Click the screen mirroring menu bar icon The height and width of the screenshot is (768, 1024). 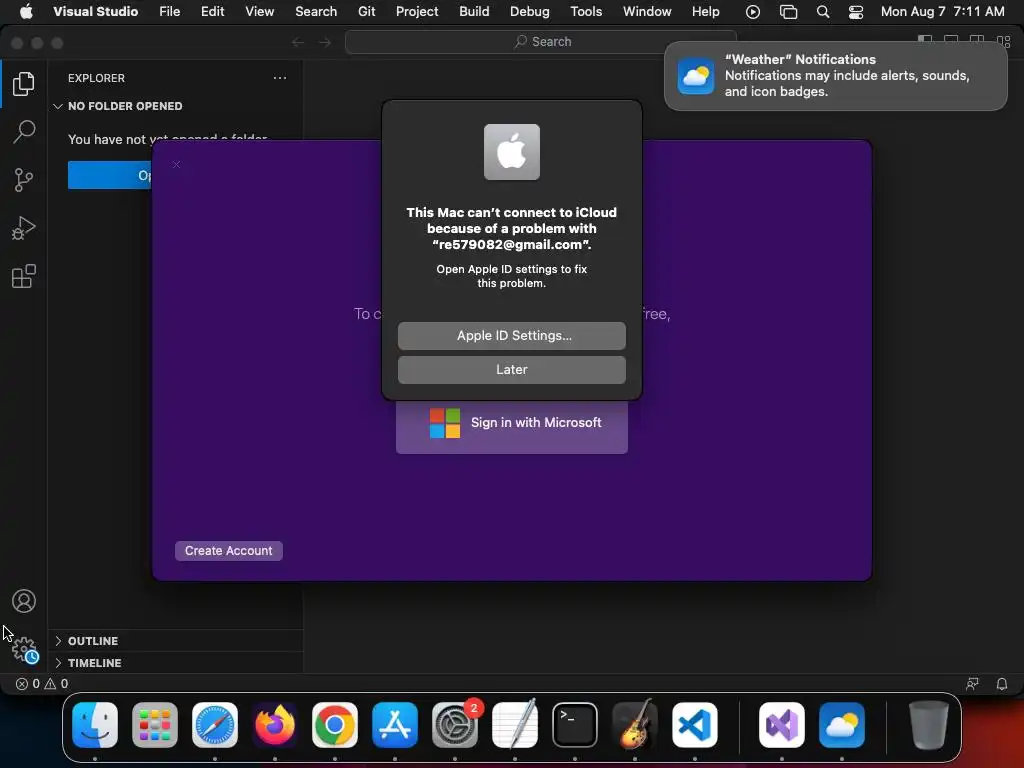point(788,12)
